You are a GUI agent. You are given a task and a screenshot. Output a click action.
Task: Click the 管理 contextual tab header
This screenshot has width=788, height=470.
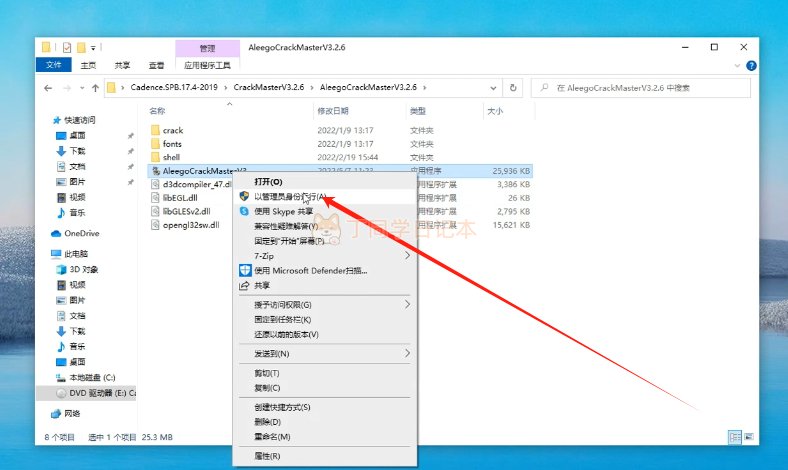click(207, 48)
